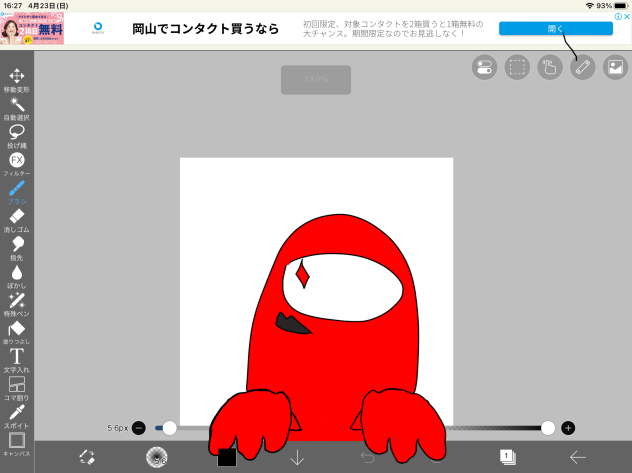This screenshot has height=473, width=632.
Task: Decrease brush thickness with minus button
Action: 139,428
